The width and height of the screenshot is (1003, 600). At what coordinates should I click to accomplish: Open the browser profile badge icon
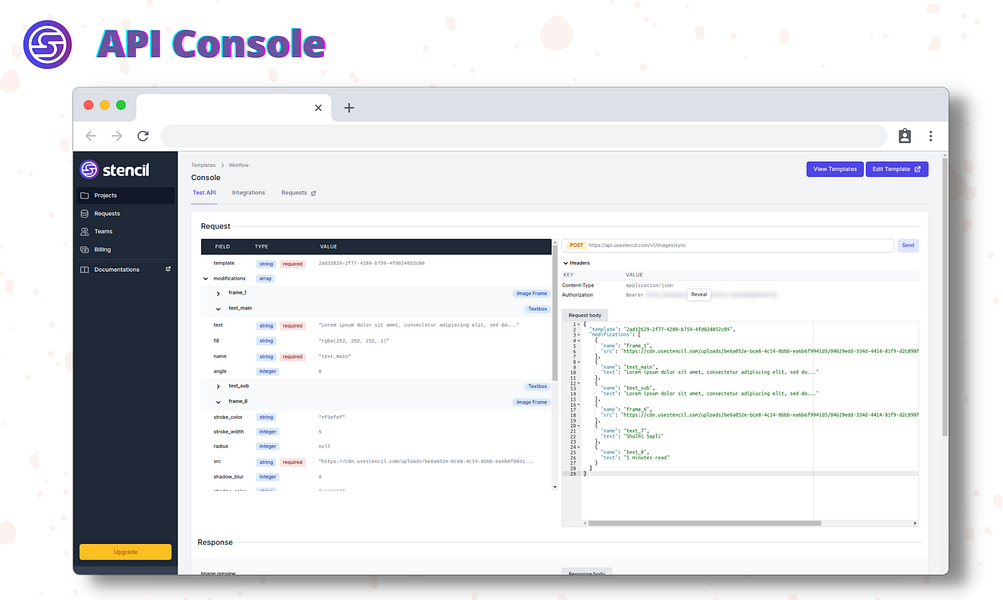pos(904,136)
